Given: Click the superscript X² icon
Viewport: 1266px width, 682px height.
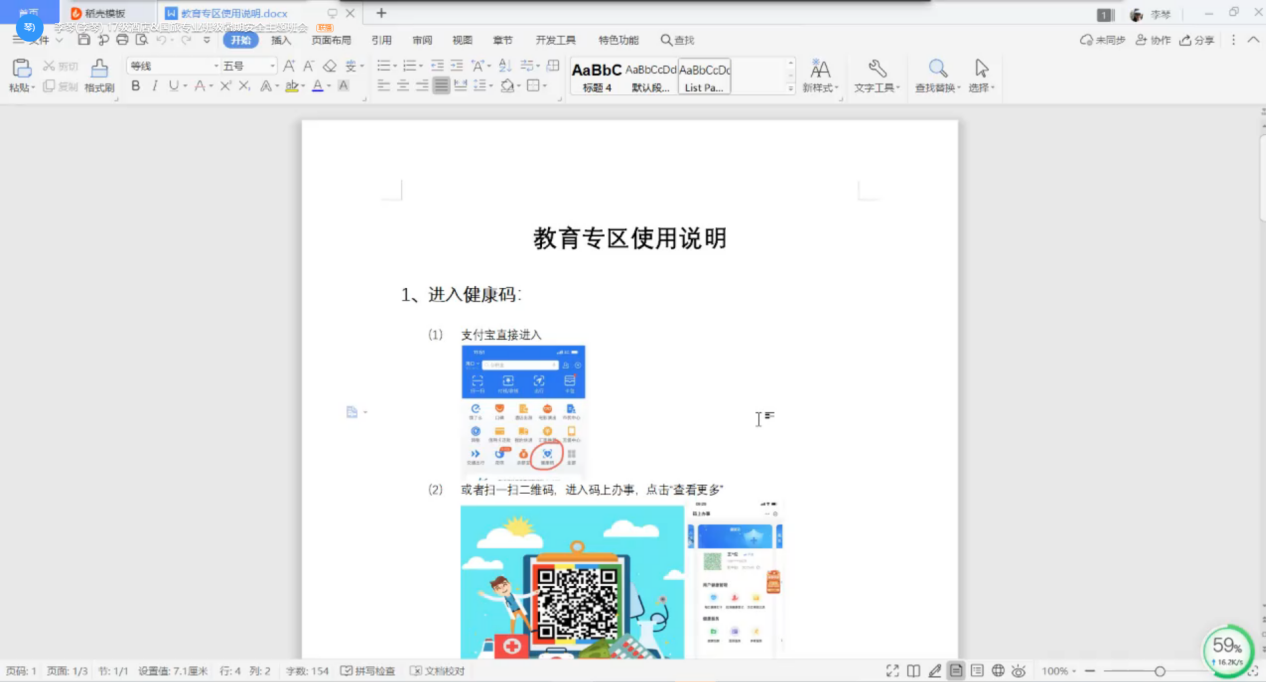Looking at the screenshot, I should point(226,86).
